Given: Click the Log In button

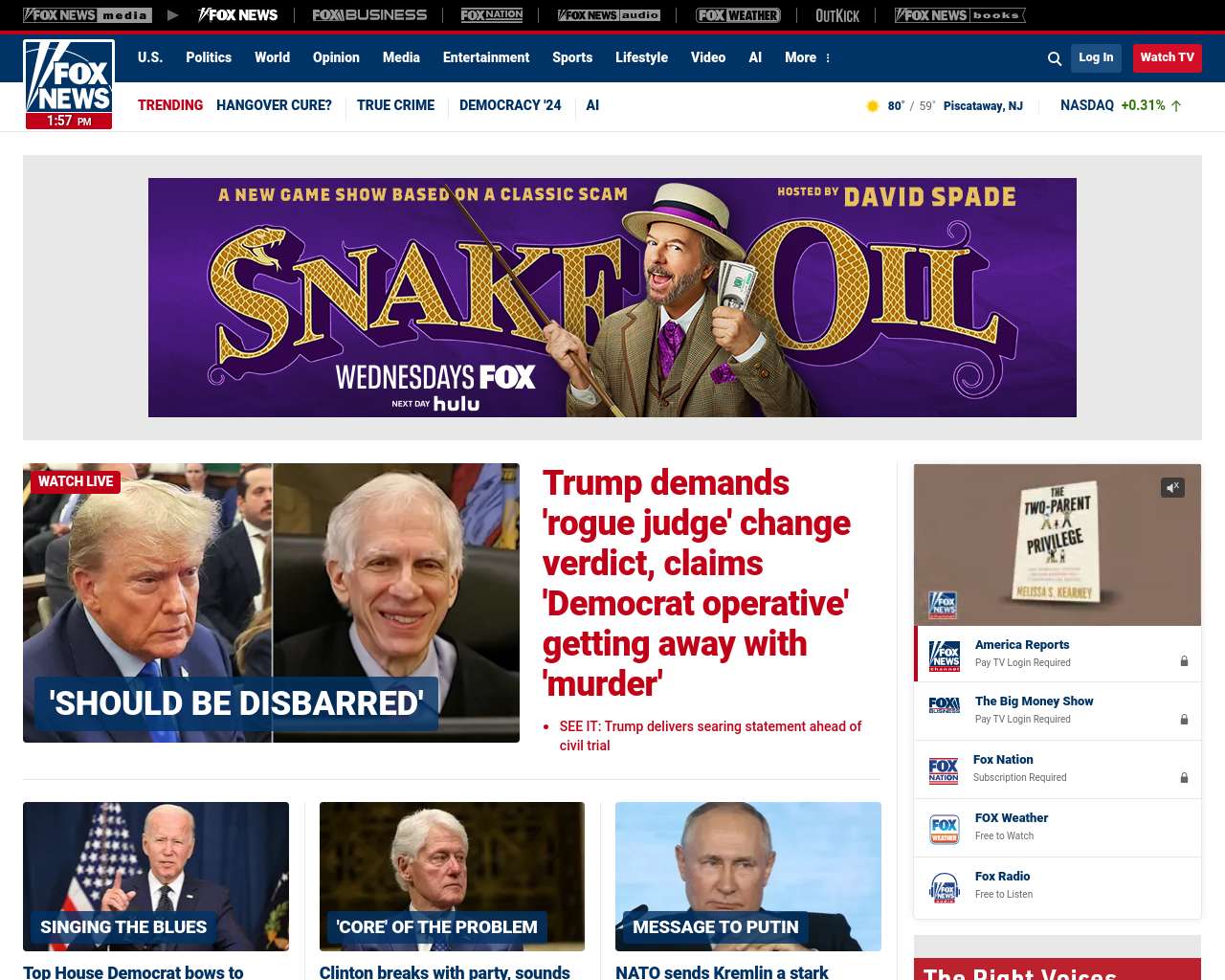Looking at the screenshot, I should coord(1096,57).
